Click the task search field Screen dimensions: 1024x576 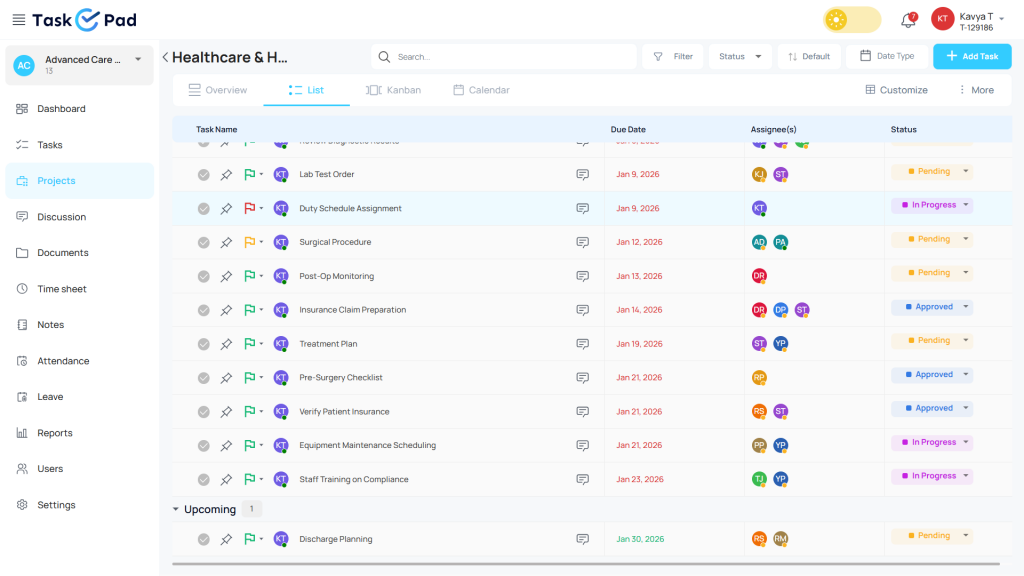click(x=510, y=57)
